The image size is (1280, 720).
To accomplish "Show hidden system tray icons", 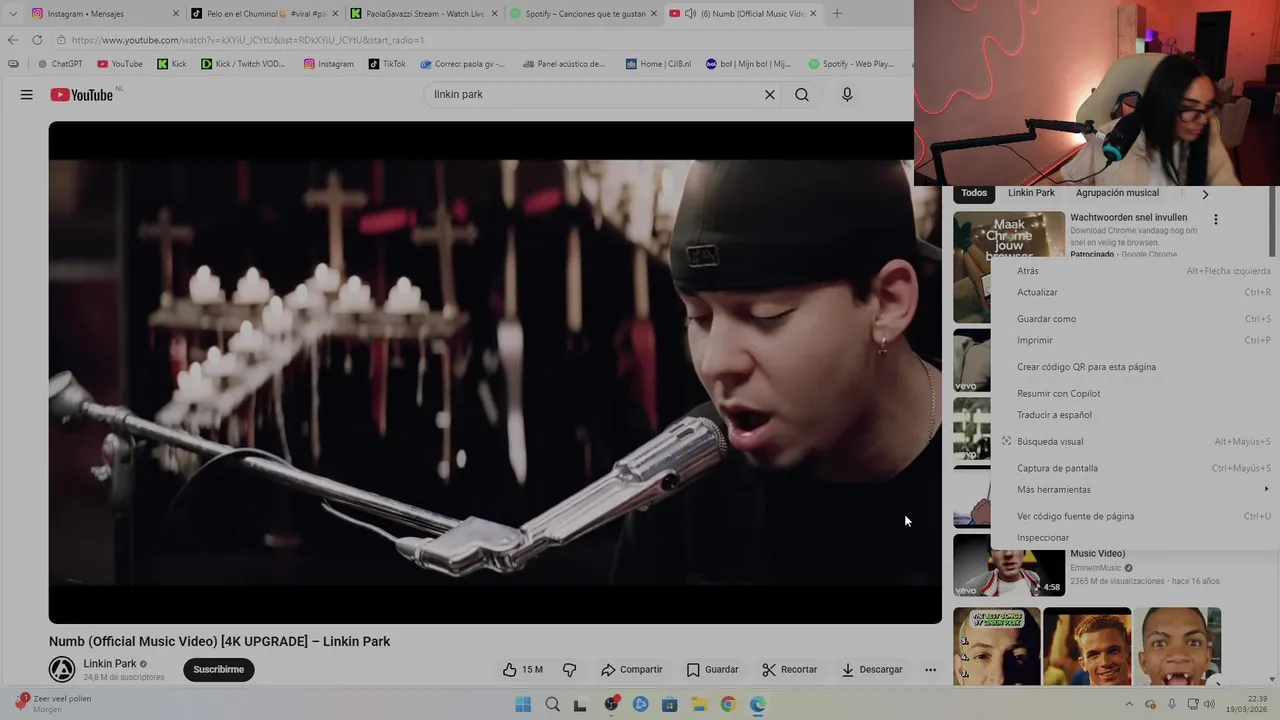I will pos(1129,704).
